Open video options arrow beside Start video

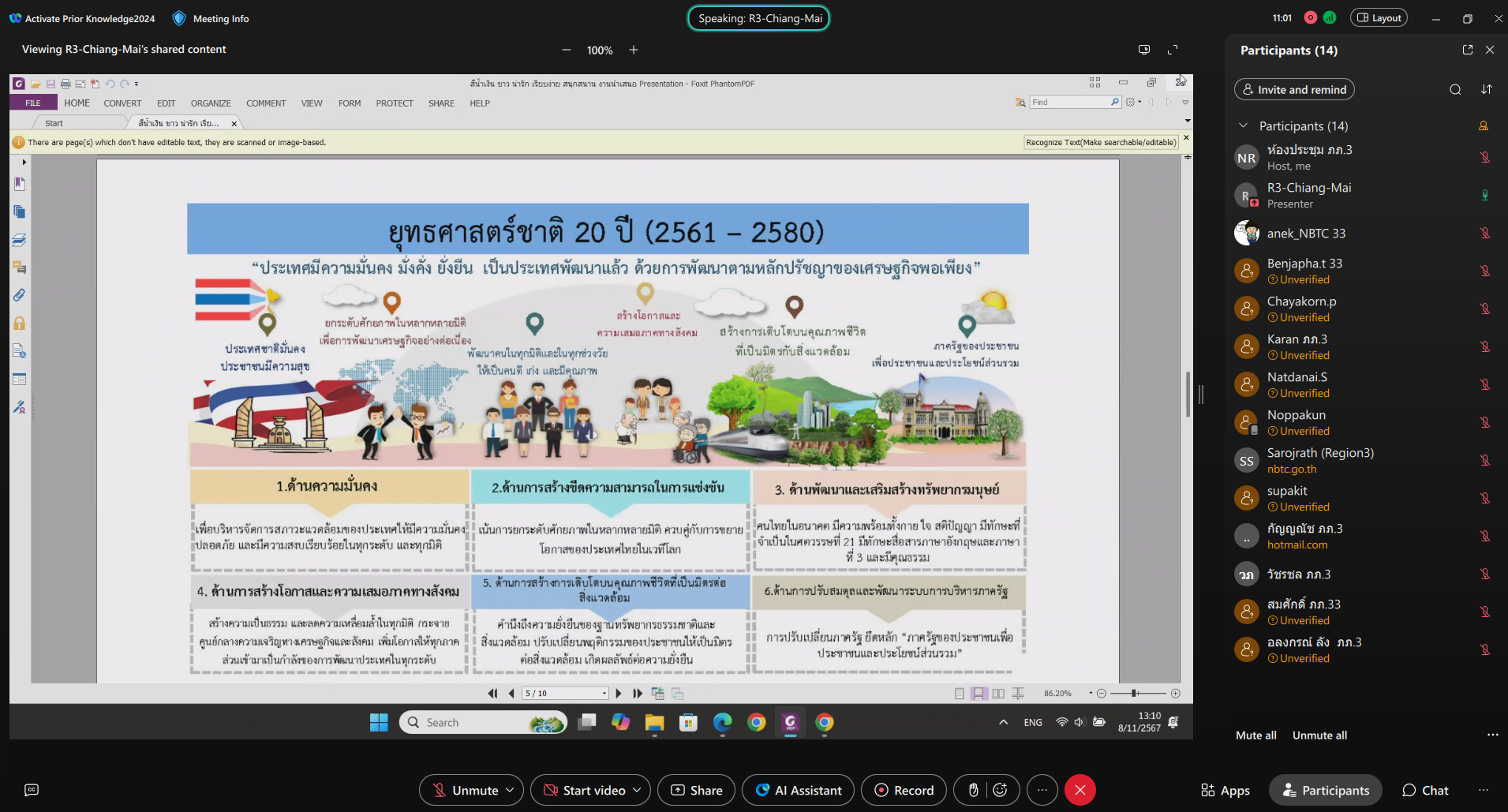(638, 790)
